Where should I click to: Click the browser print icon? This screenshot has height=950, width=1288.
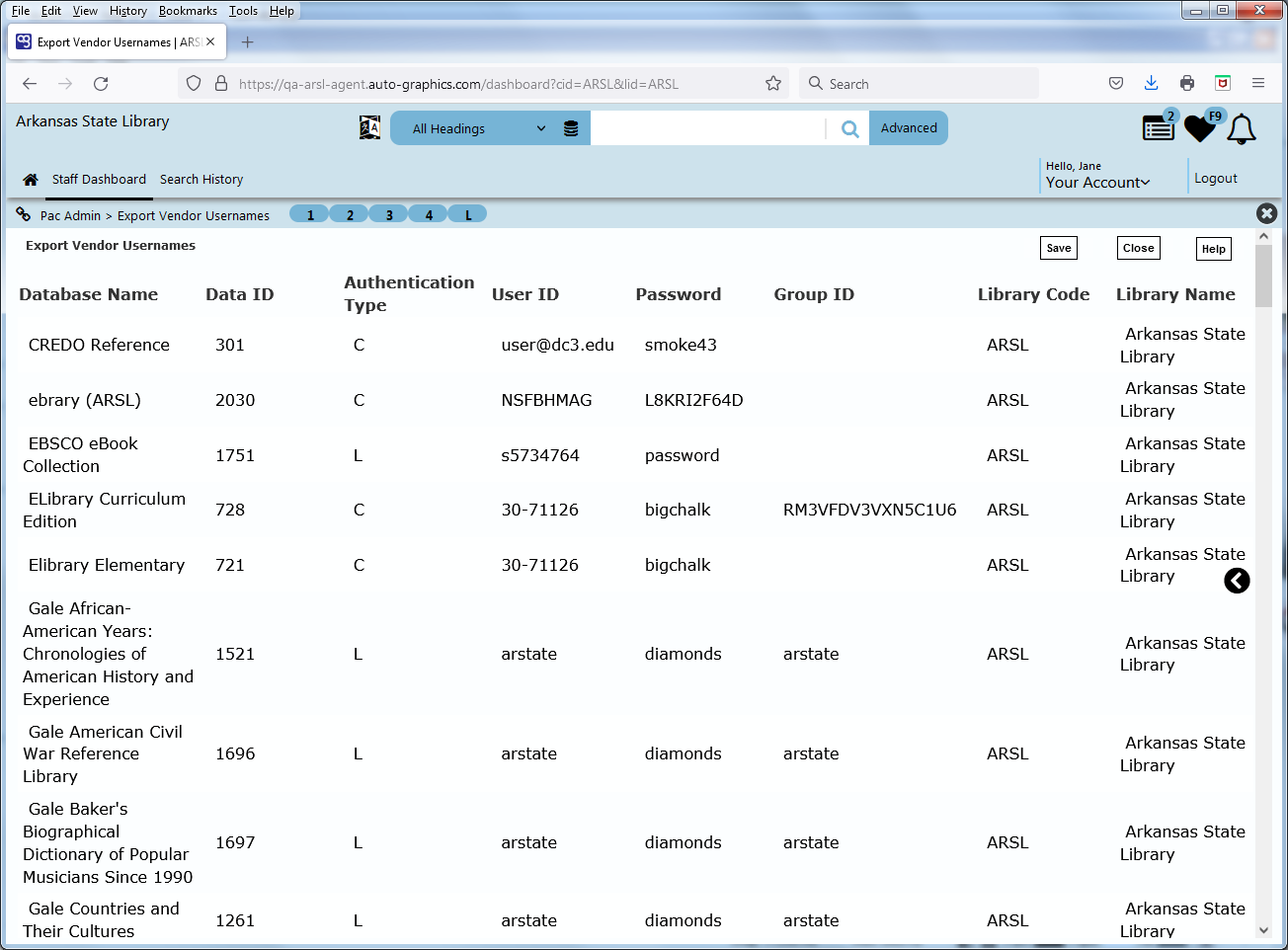[x=1187, y=84]
